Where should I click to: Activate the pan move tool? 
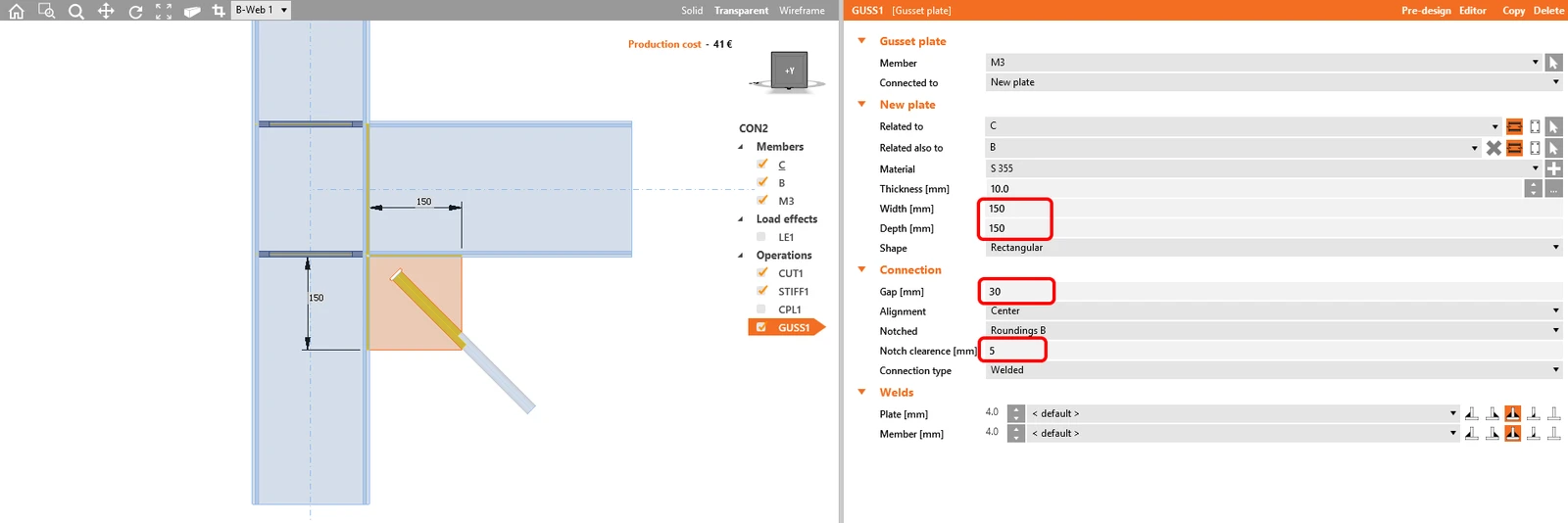106,11
